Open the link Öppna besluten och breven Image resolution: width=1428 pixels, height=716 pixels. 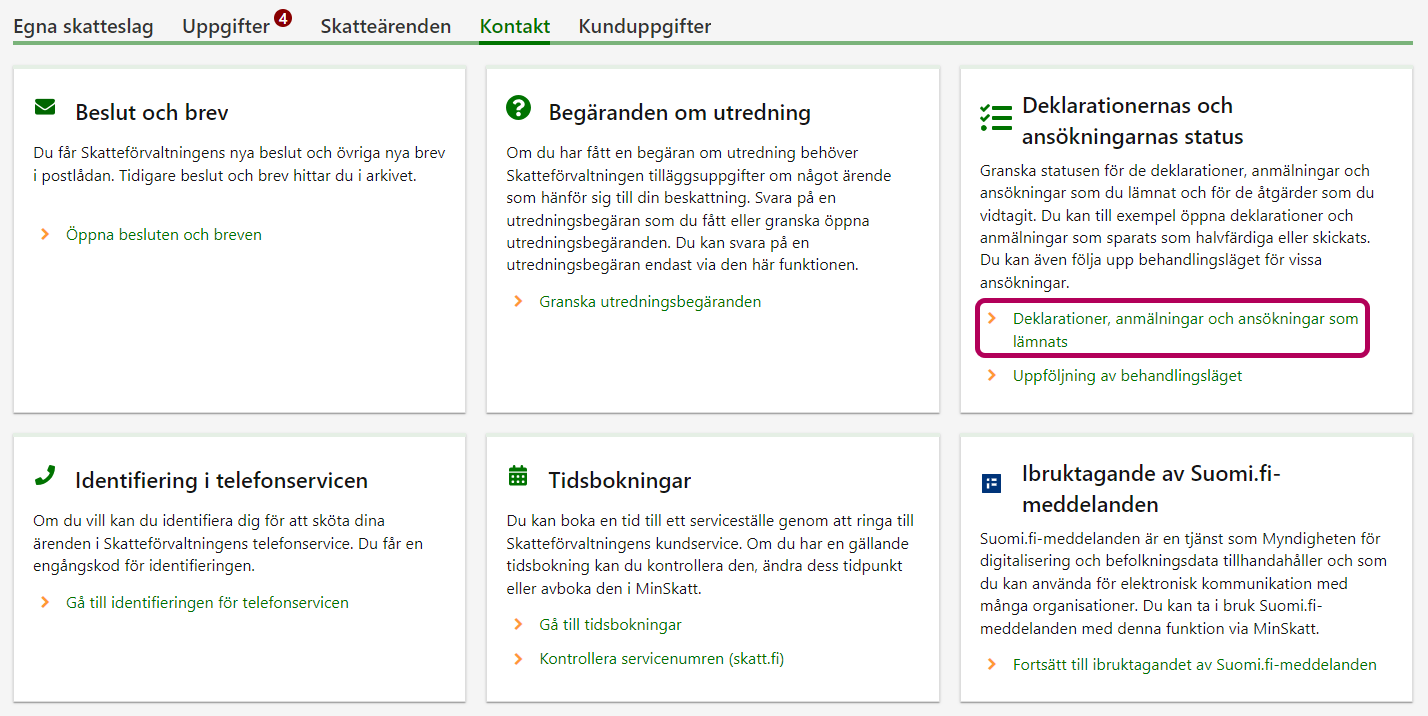pos(164,235)
